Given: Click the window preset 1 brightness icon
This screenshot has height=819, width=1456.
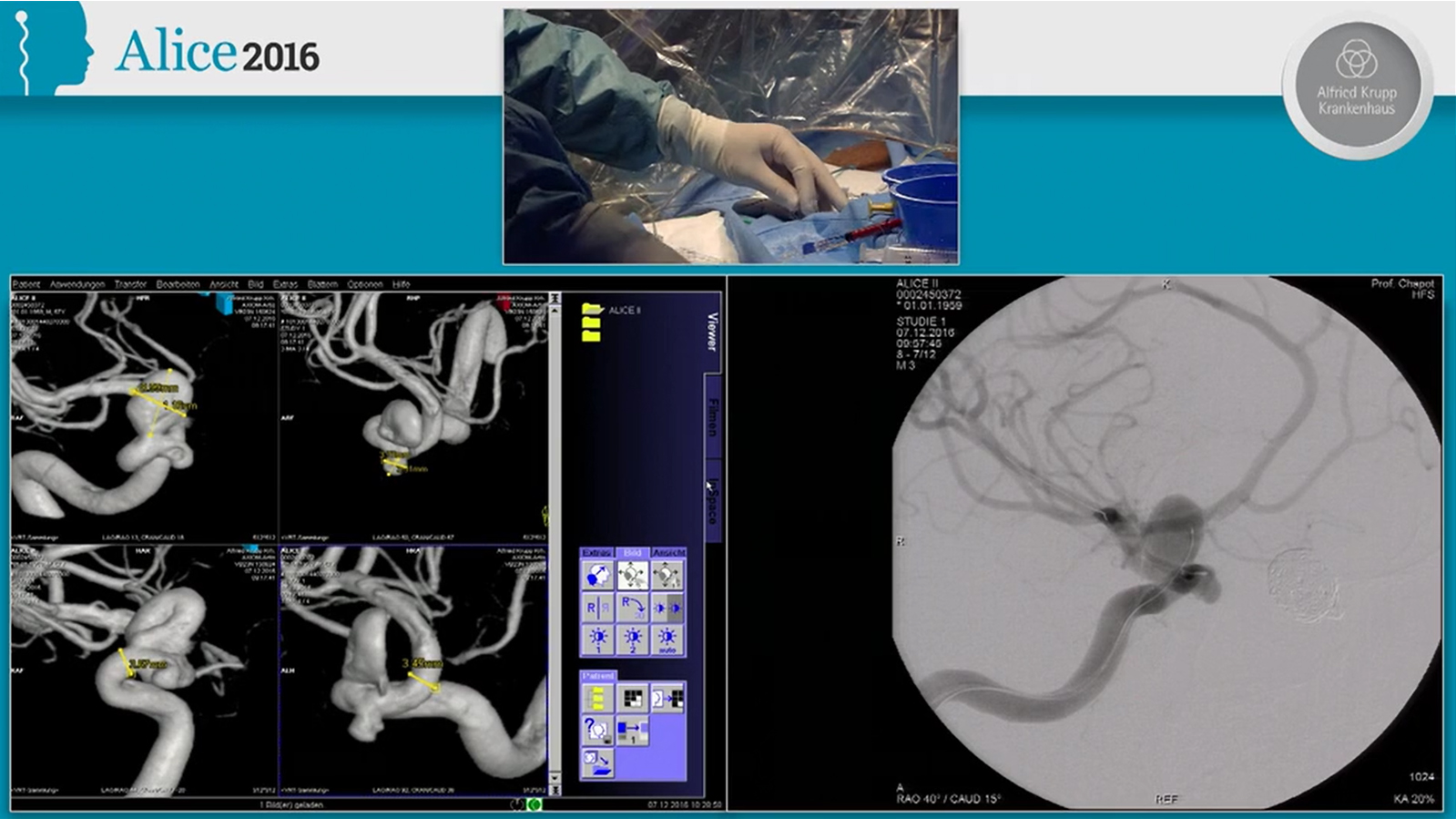Looking at the screenshot, I should pyautogui.click(x=597, y=639).
